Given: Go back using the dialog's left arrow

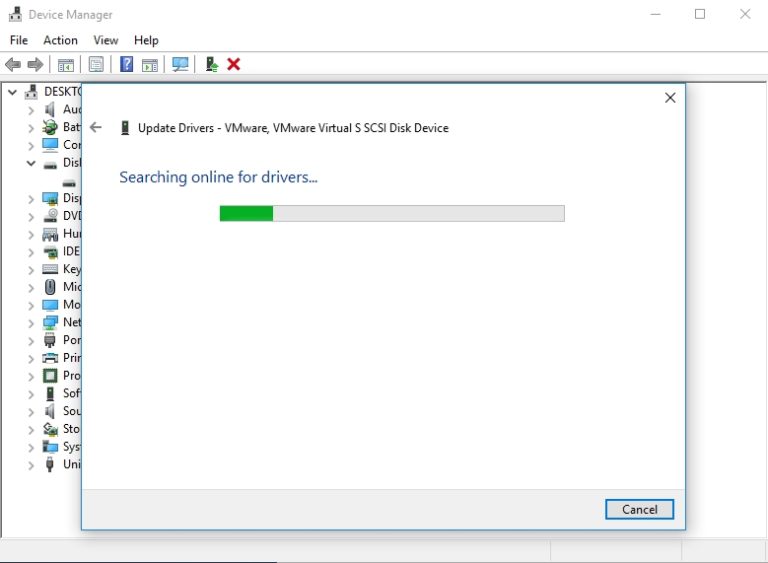Looking at the screenshot, I should [x=96, y=127].
